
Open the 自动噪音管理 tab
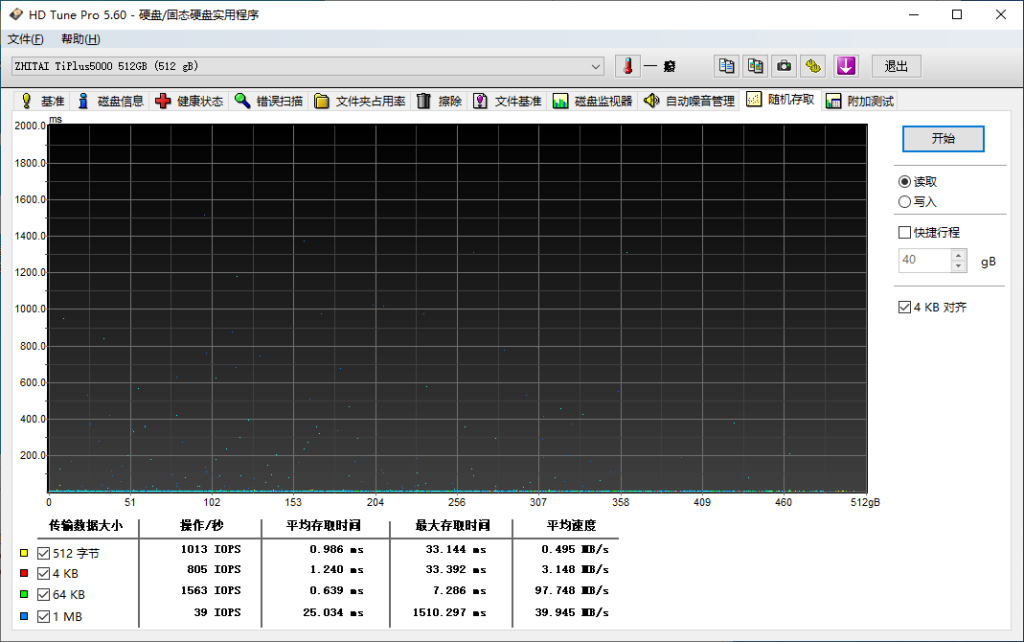tap(689, 101)
